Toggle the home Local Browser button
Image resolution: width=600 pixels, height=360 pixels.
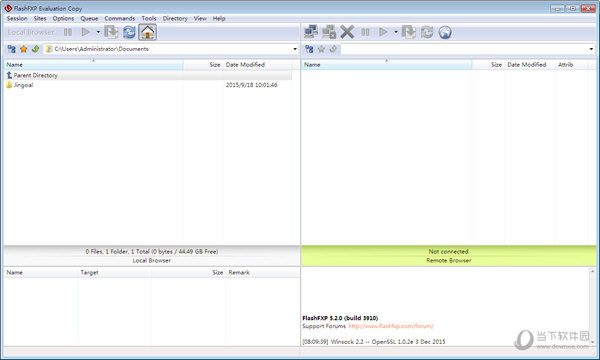coord(147,32)
